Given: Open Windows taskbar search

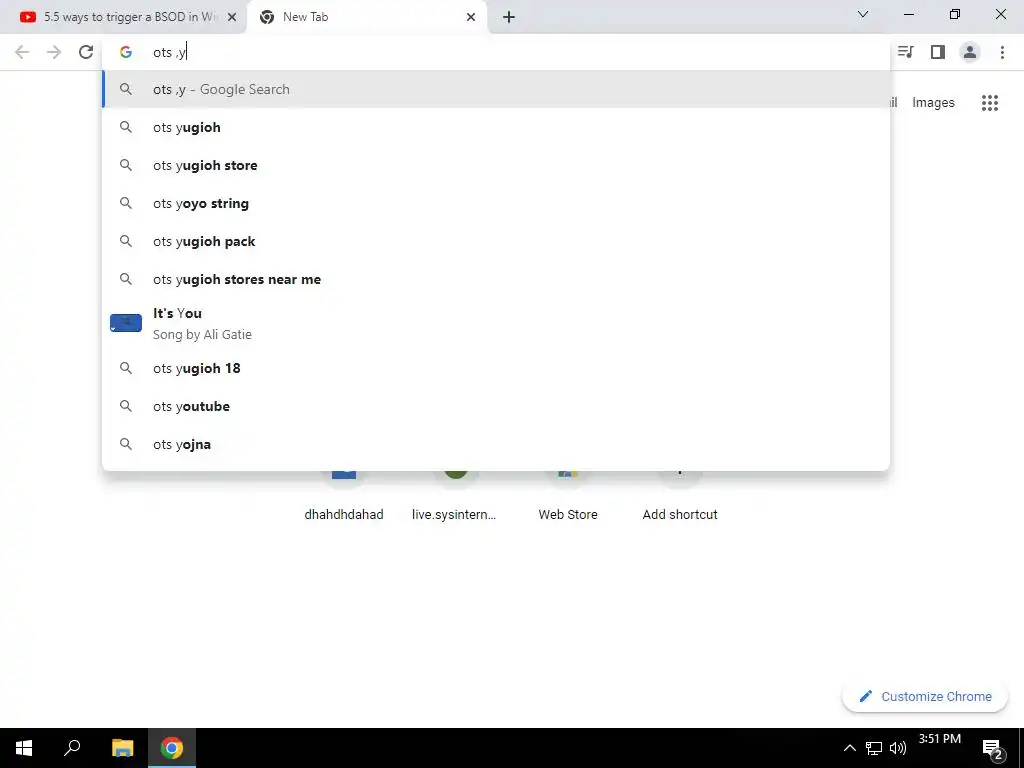Looking at the screenshot, I should (72, 748).
